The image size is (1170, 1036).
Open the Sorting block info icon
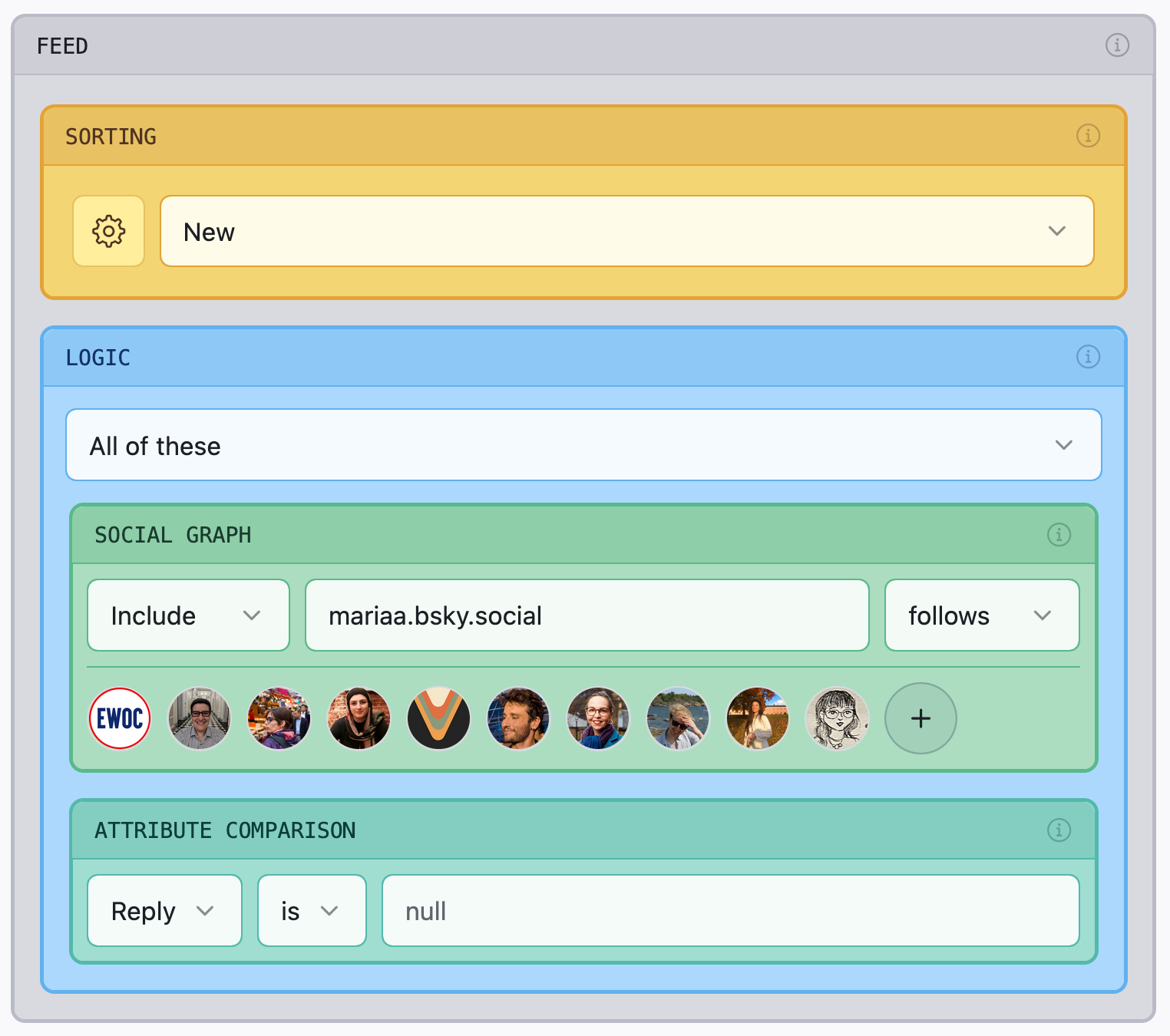[1087, 136]
